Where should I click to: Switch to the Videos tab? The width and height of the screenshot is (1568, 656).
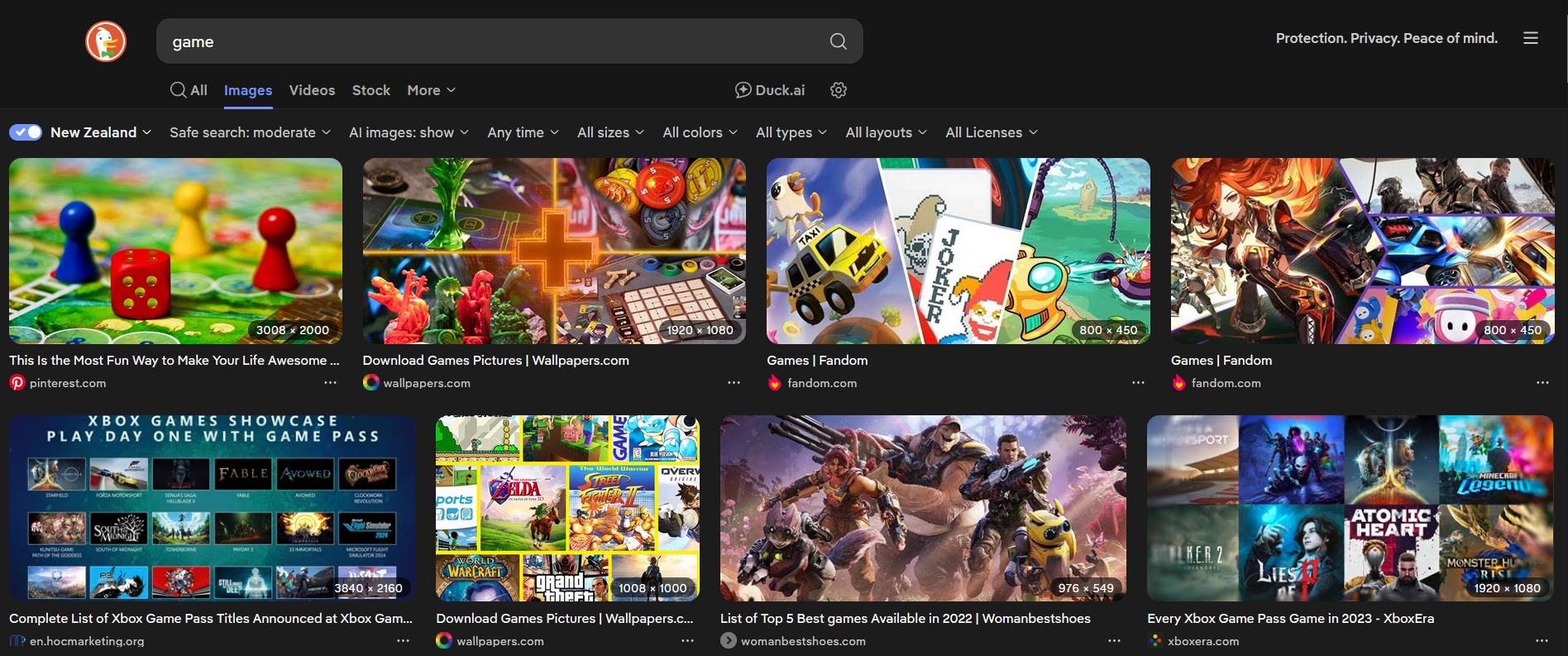[312, 90]
